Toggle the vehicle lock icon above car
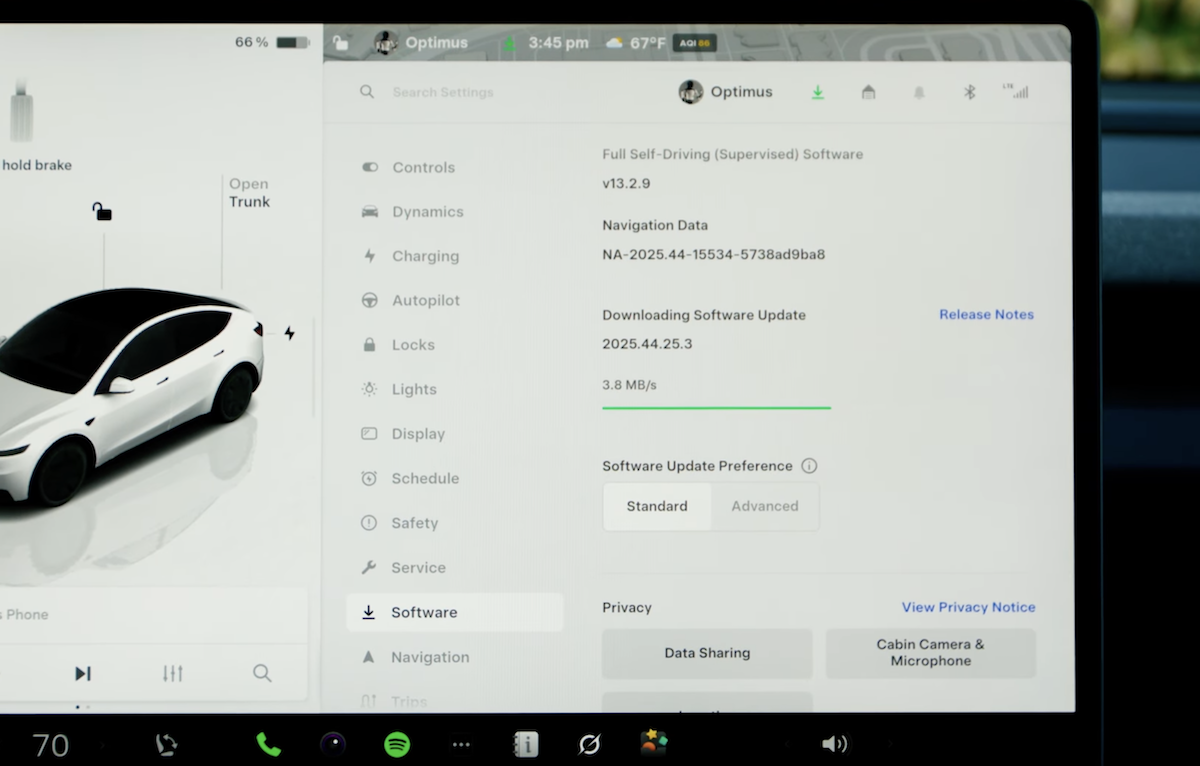Screen dimensions: 1200x766 pos(102,211)
